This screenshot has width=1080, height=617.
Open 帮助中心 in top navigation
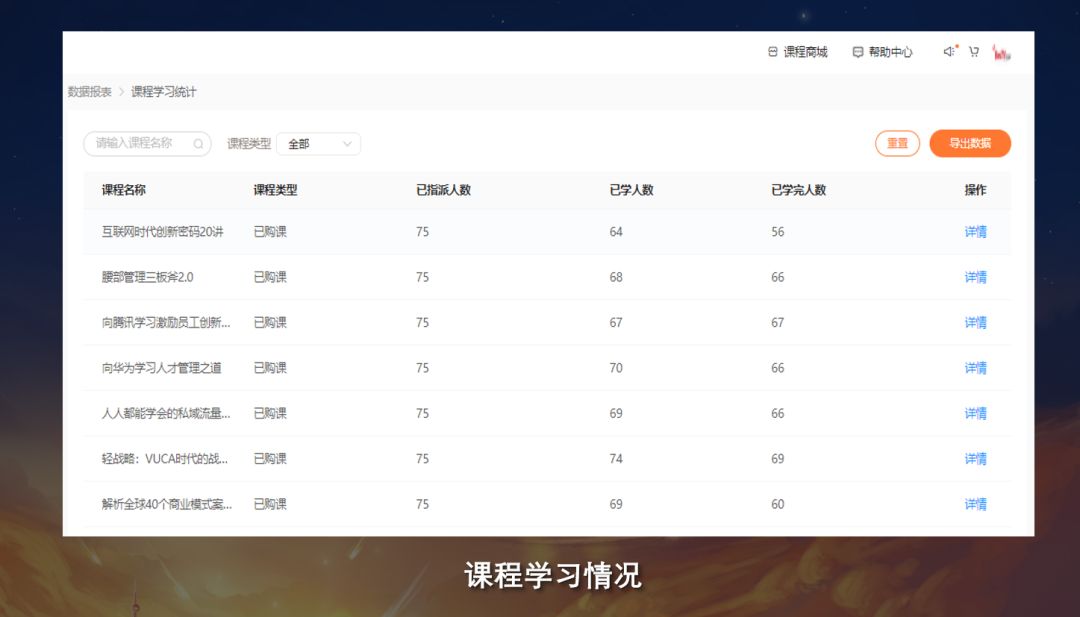(x=890, y=52)
